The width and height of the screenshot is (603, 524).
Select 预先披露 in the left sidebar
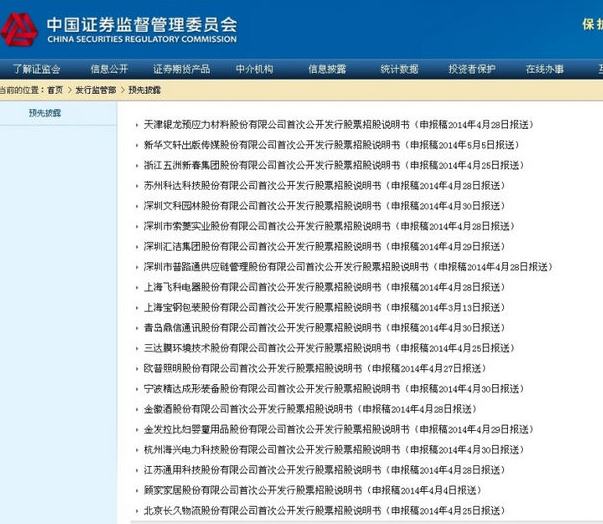(x=45, y=113)
